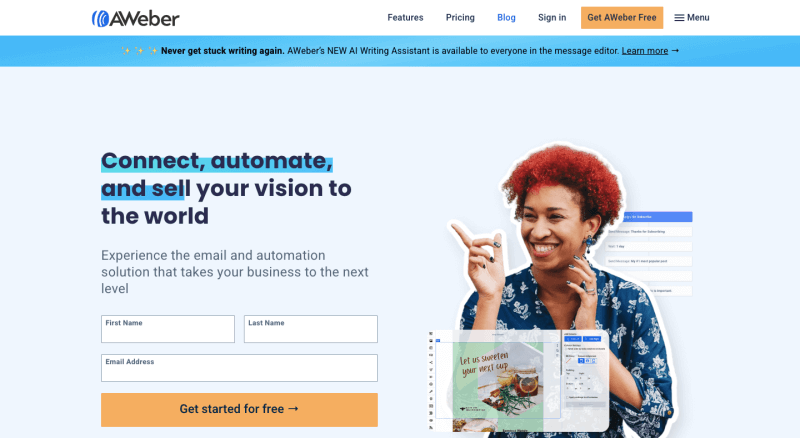This screenshot has height=438, width=800.
Task: Open the Features nav item
Action: coord(405,17)
